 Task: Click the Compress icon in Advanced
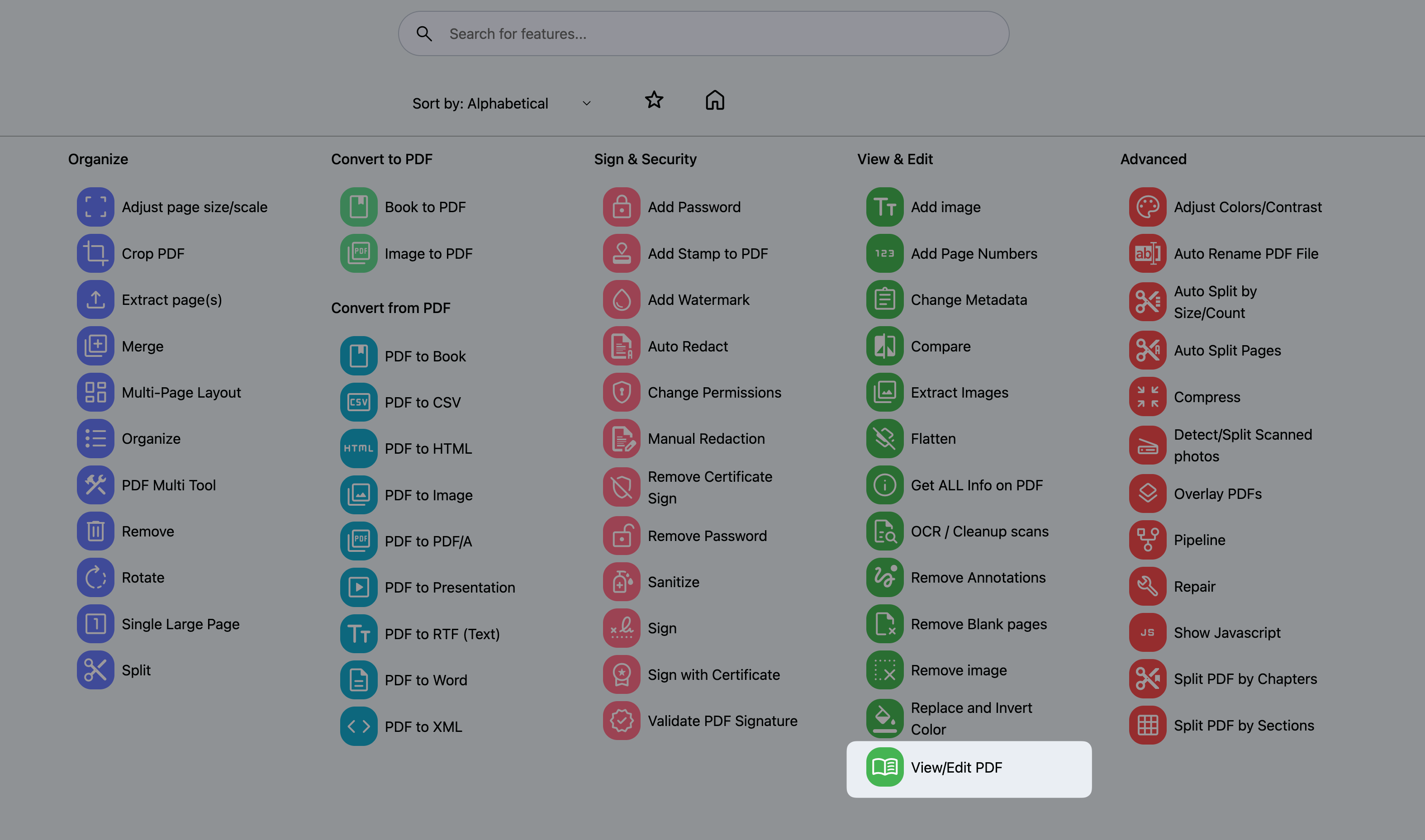point(1147,397)
